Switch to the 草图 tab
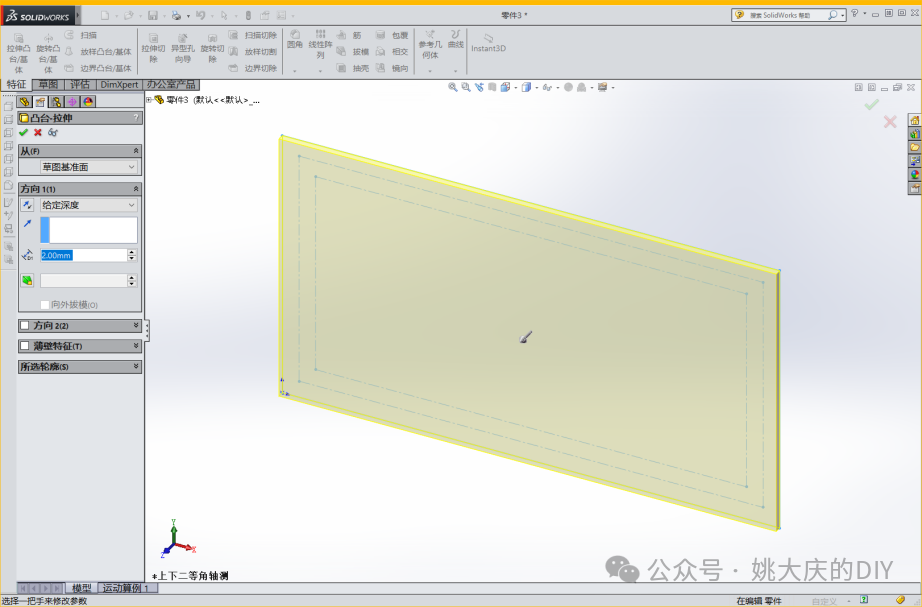Viewport: 922px width, 607px height. point(48,85)
